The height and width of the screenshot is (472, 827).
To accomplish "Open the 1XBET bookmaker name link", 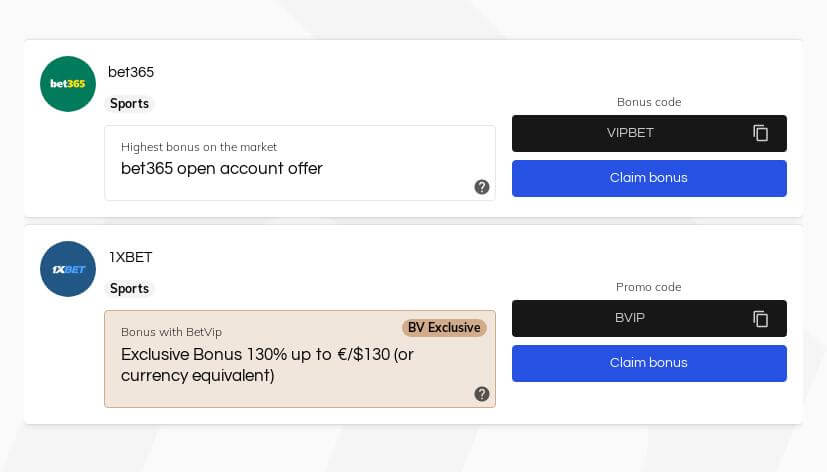I will (x=130, y=257).
